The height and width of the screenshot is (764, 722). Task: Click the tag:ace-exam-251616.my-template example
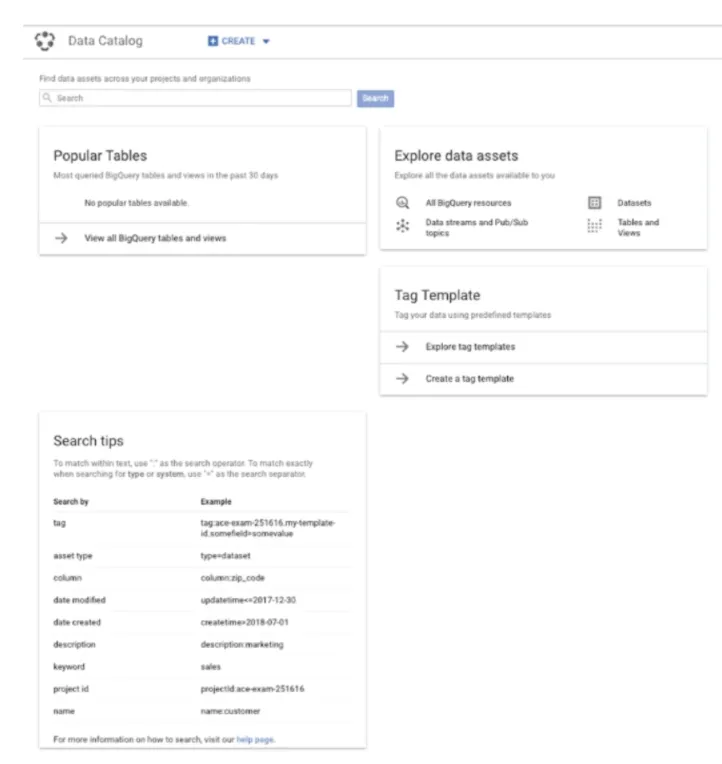pyautogui.click(x=268, y=528)
